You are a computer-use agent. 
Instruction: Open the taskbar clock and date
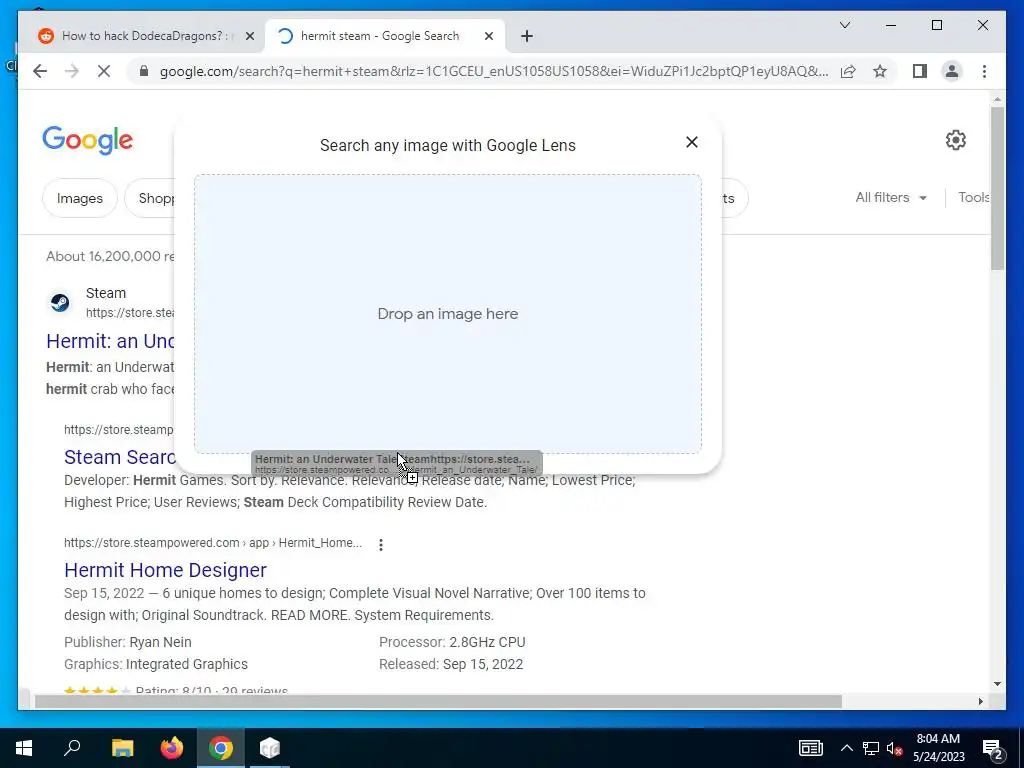938,748
